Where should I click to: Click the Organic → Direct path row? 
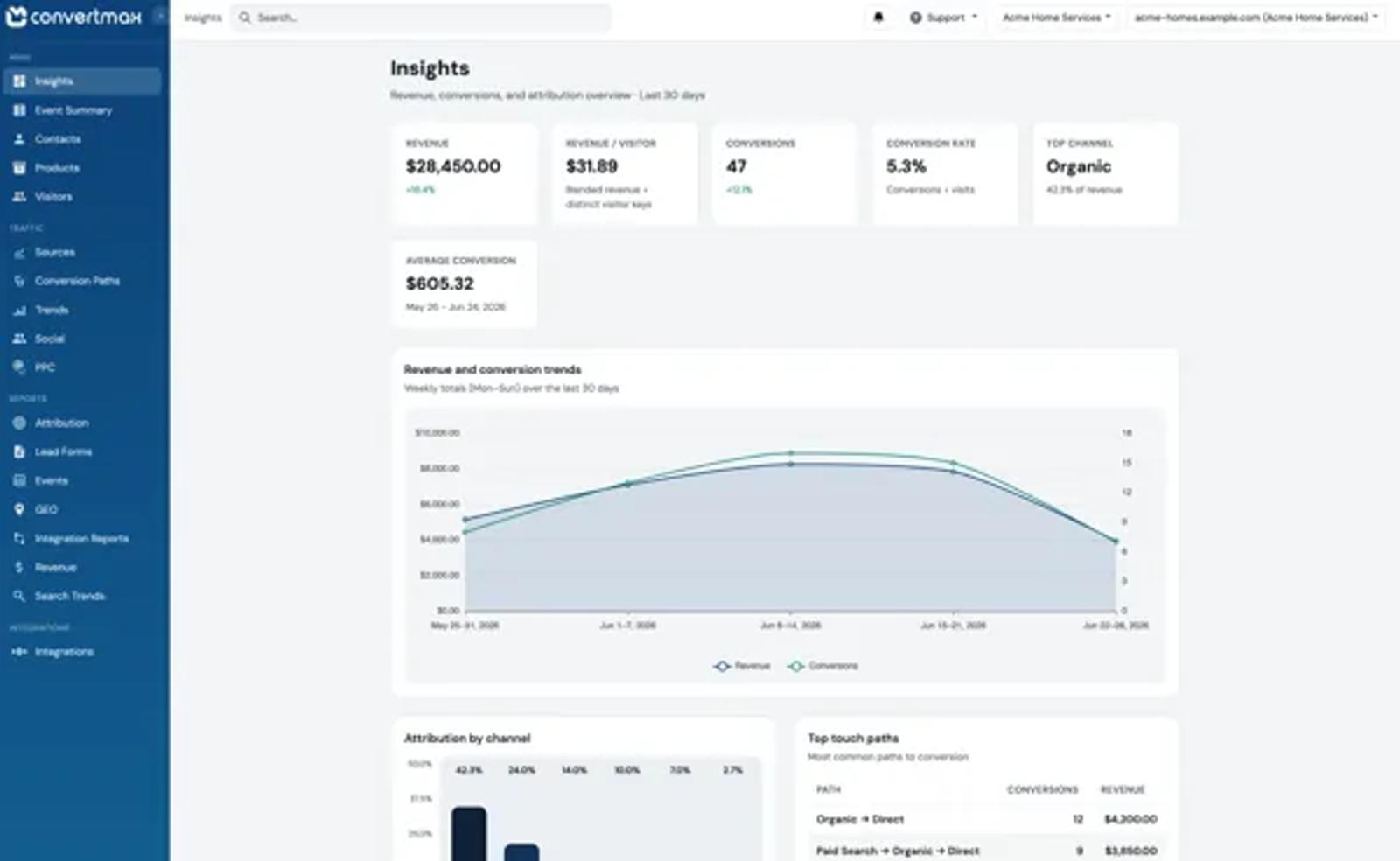[986, 820]
